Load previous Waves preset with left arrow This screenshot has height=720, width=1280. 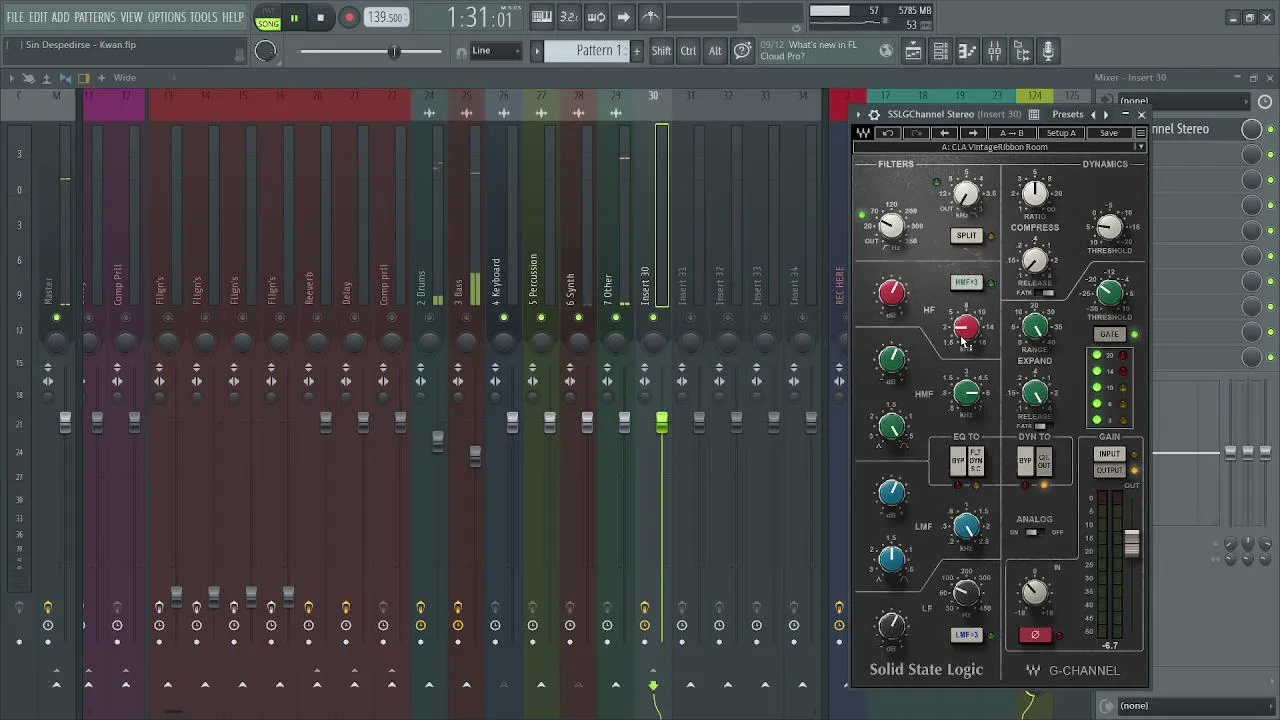[x=944, y=133]
